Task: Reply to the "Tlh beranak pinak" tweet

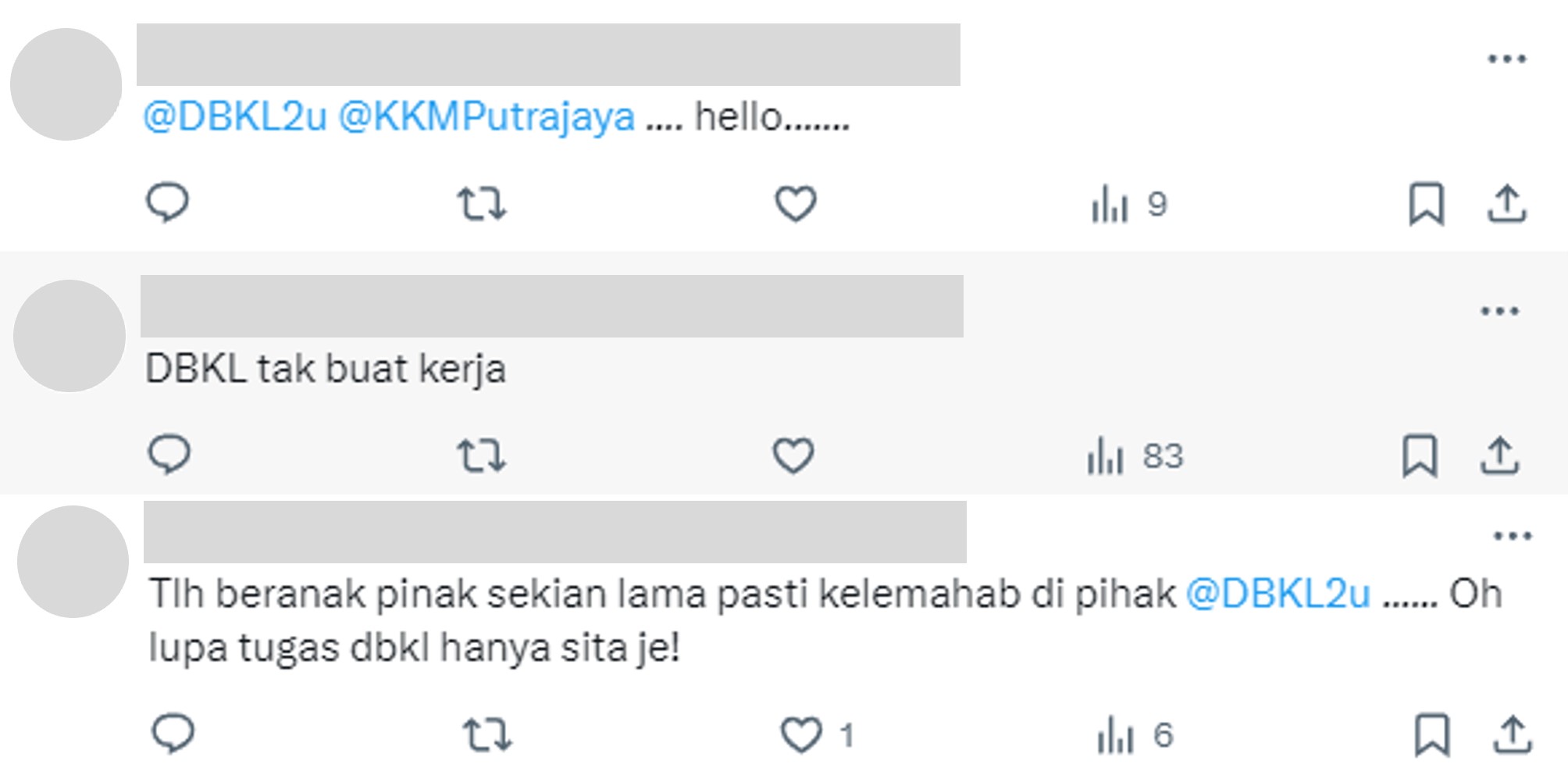Action: pyautogui.click(x=173, y=734)
